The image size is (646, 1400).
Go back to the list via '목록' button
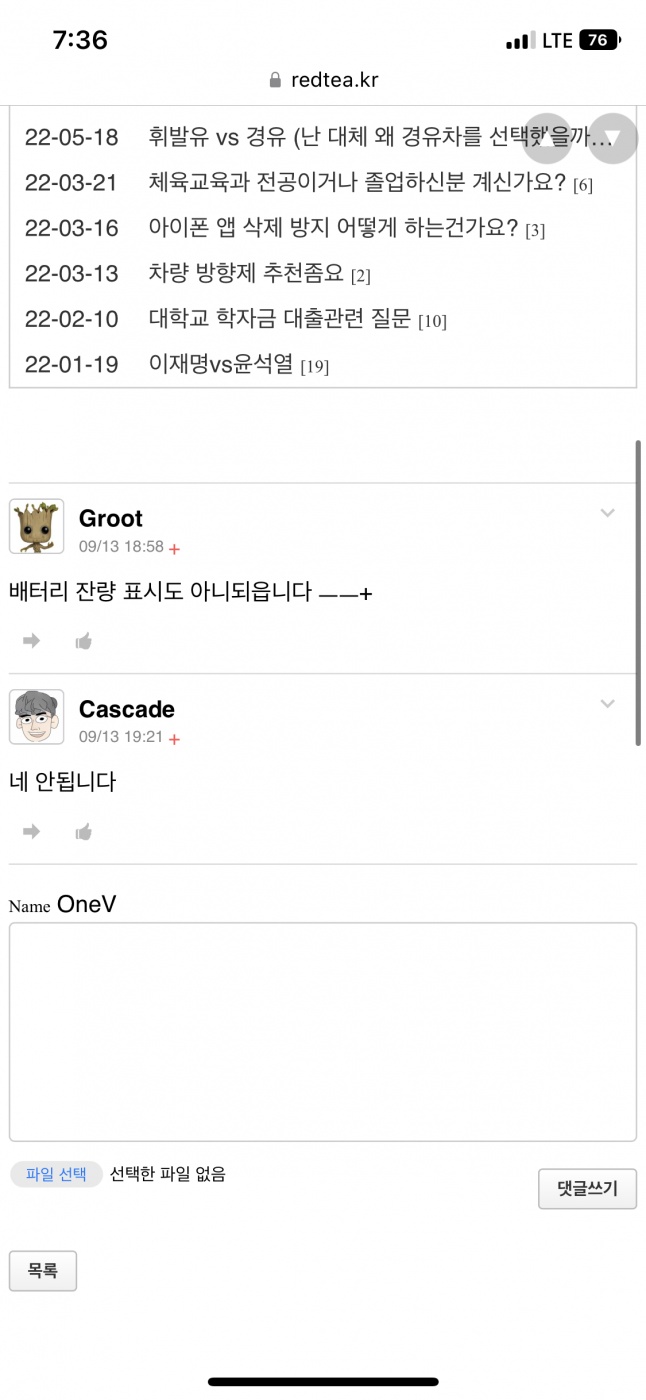[43, 1271]
